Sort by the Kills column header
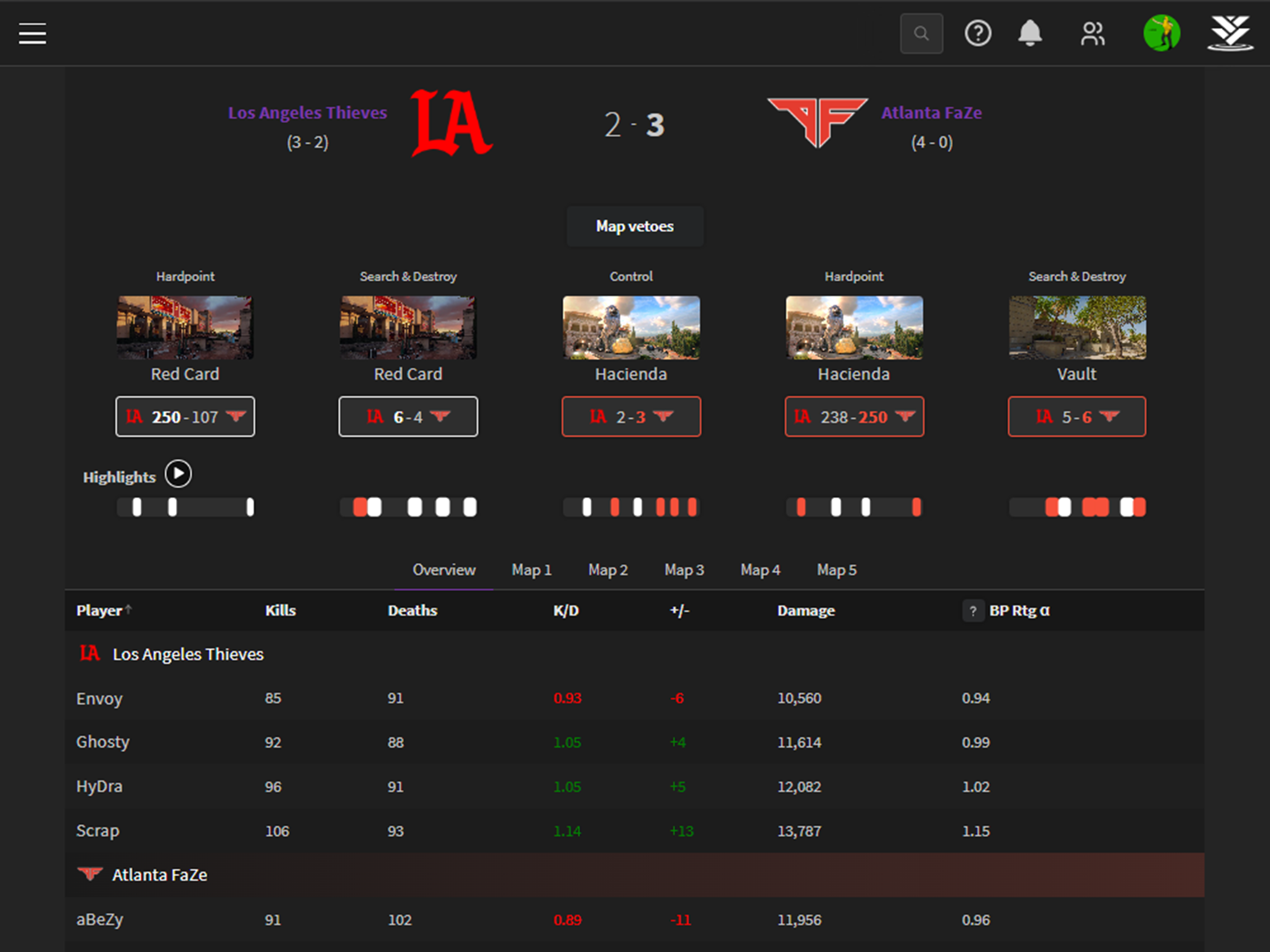Image resolution: width=1270 pixels, height=952 pixels. pos(280,611)
